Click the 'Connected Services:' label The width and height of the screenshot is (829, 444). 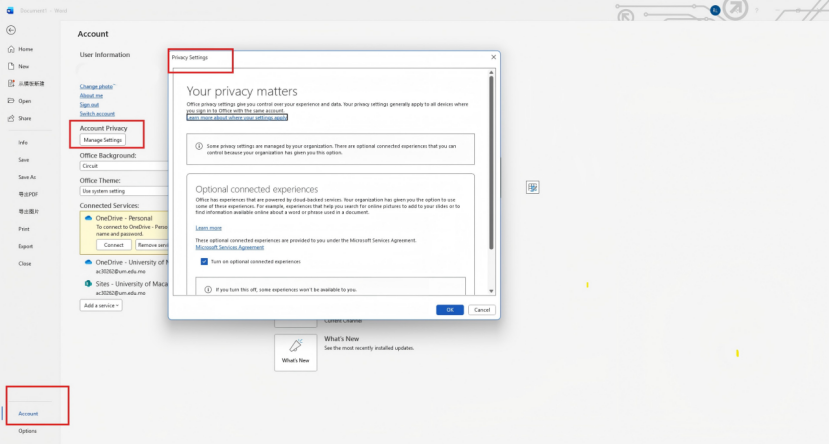pos(109,205)
